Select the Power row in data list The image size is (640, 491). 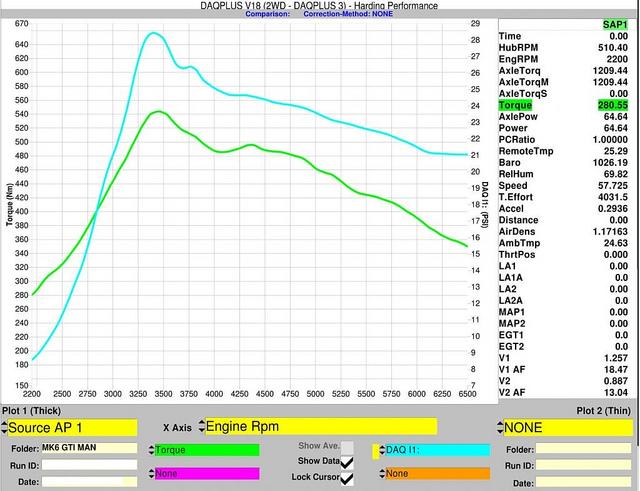click(x=565, y=128)
